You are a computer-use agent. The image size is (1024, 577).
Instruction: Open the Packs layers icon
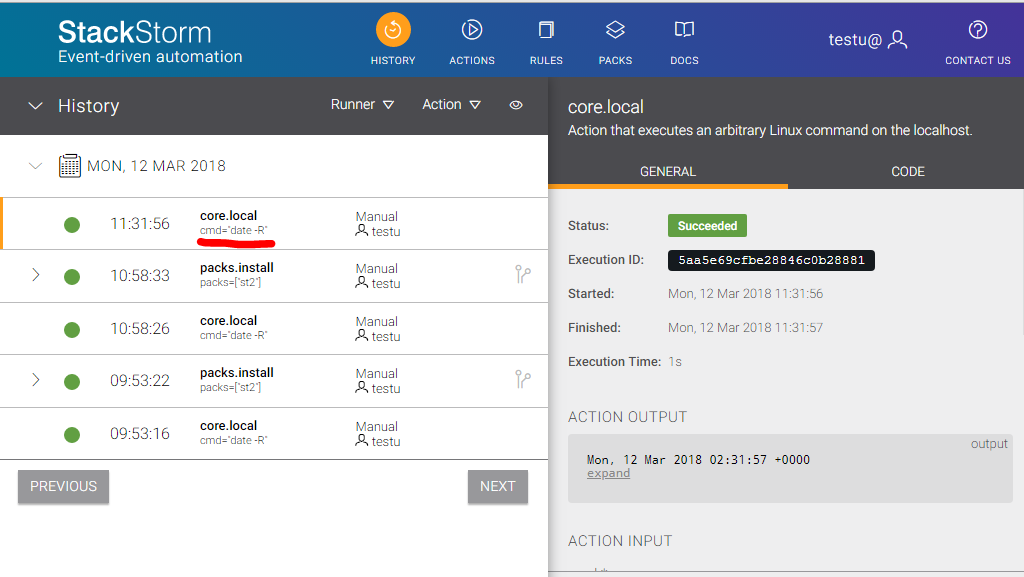tap(615, 29)
